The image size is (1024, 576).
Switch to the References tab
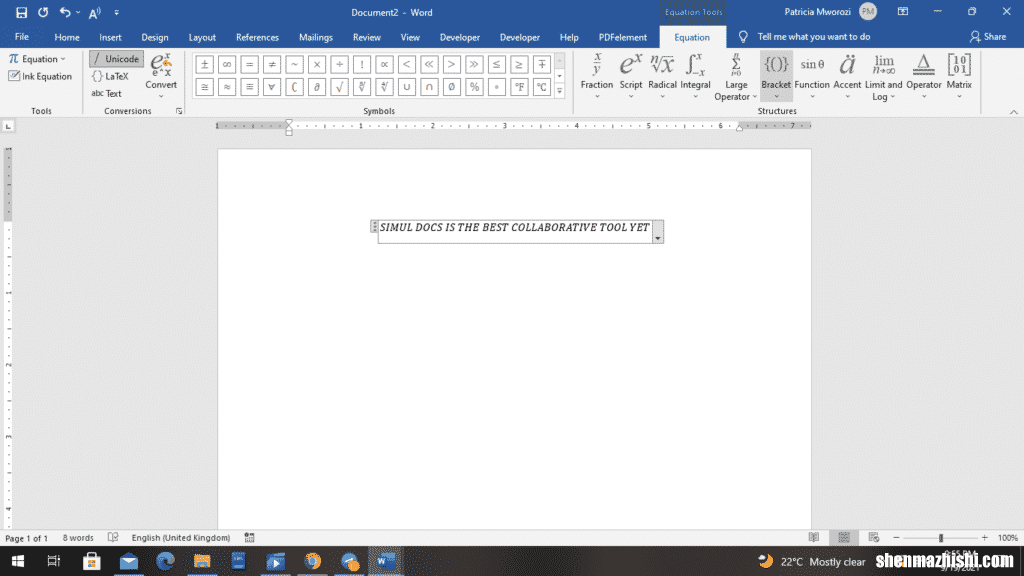point(257,37)
